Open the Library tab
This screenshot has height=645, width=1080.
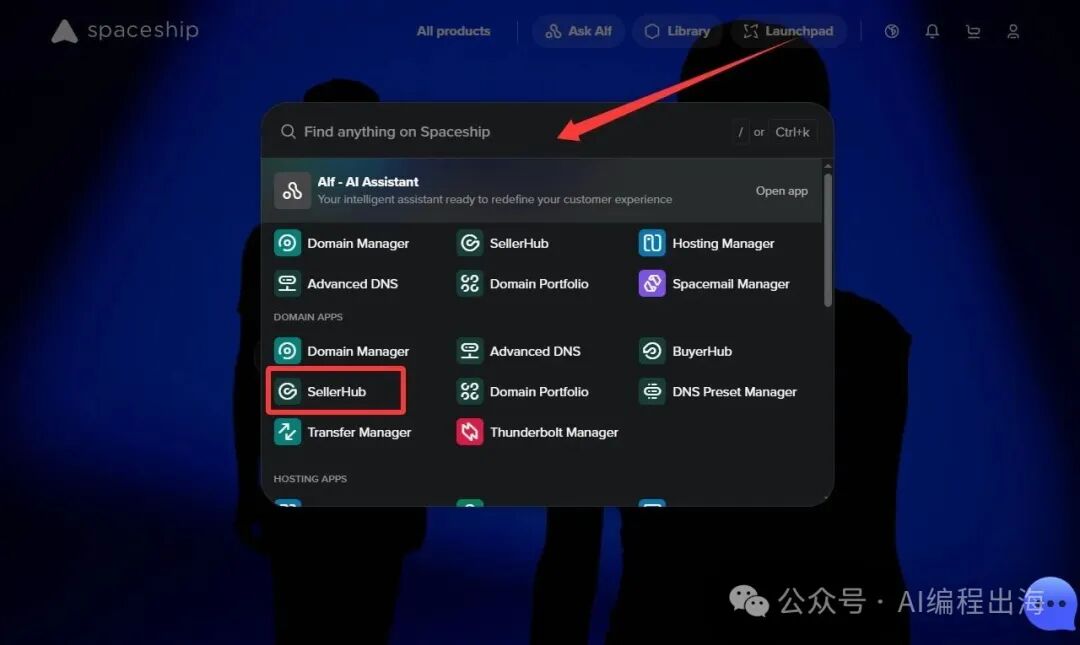[x=677, y=31]
